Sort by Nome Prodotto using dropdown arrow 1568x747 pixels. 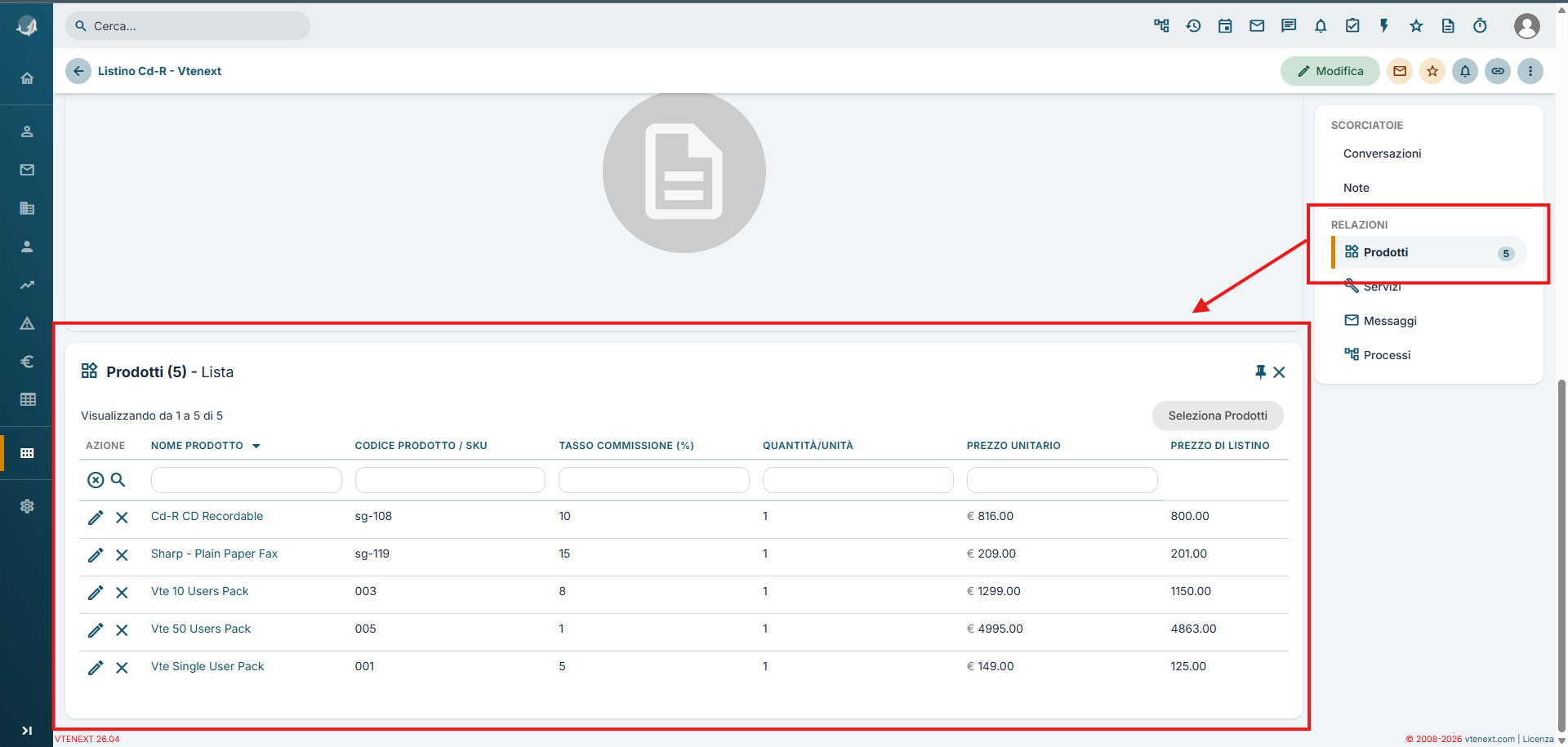[256, 446]
